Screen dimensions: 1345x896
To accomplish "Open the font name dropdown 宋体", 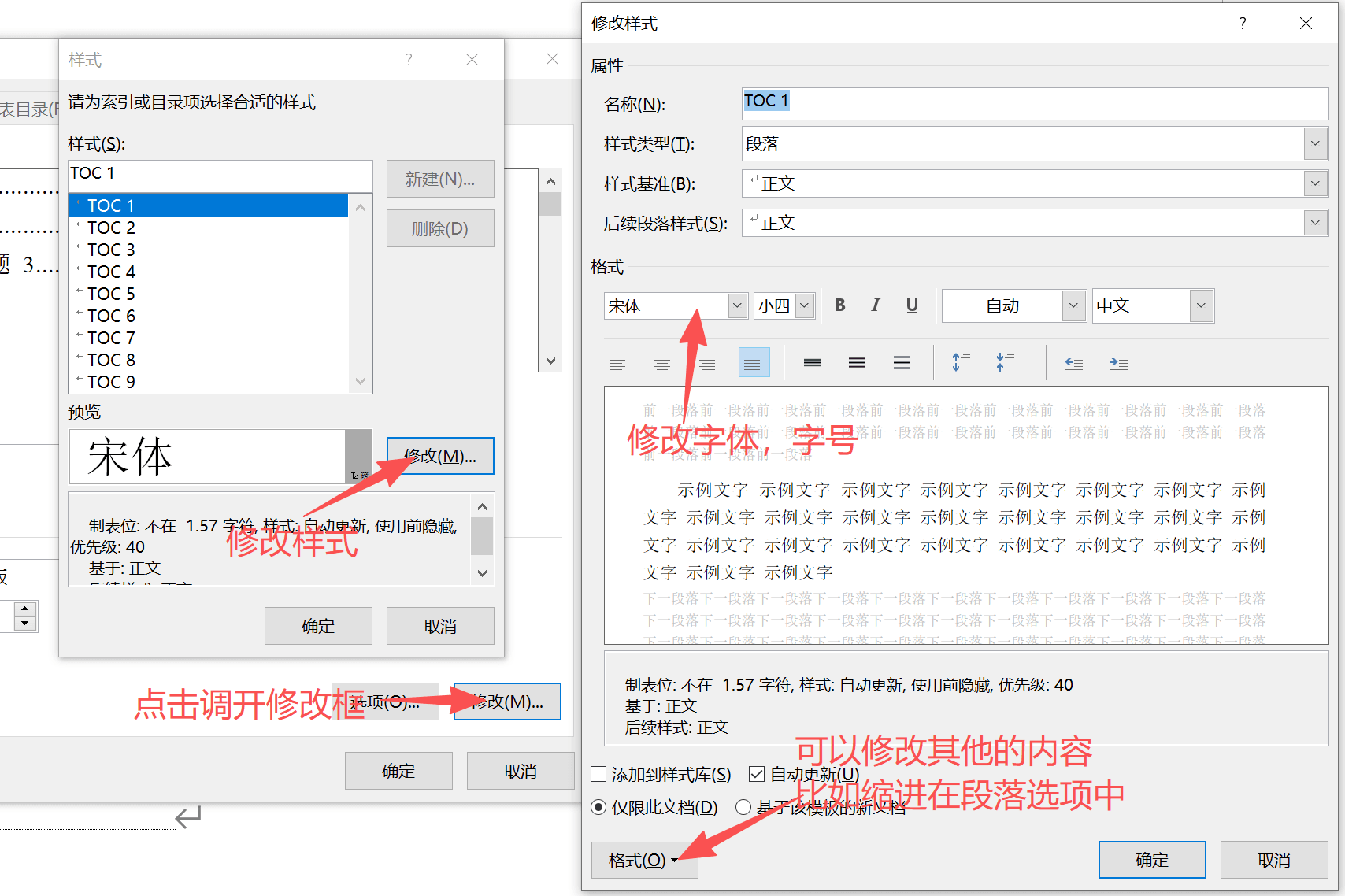I will [737, 305].
